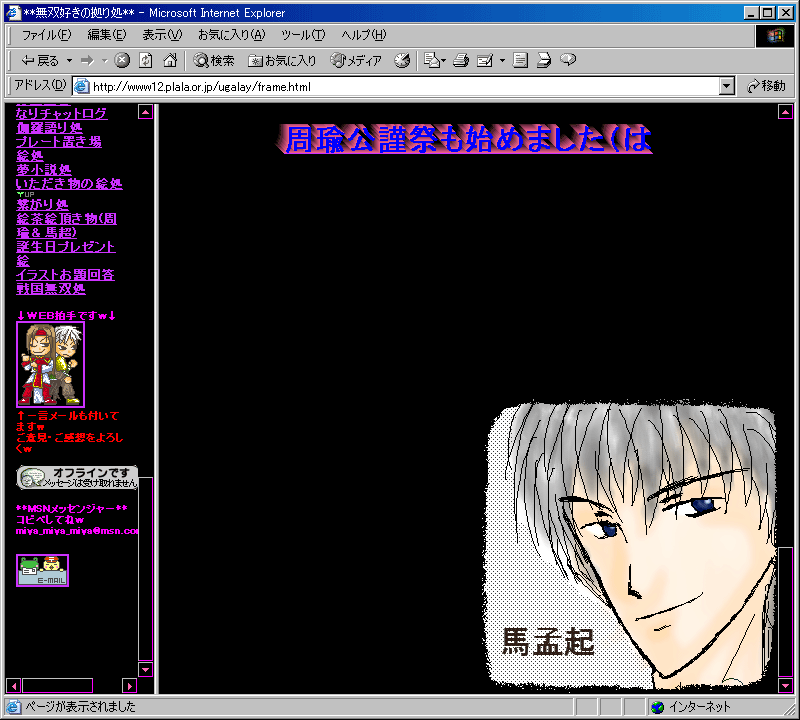The width and height of the screenshot is (800, 720).
Task: Click the sidebar frame's scroll down arrow
Action: coord(145,669)
